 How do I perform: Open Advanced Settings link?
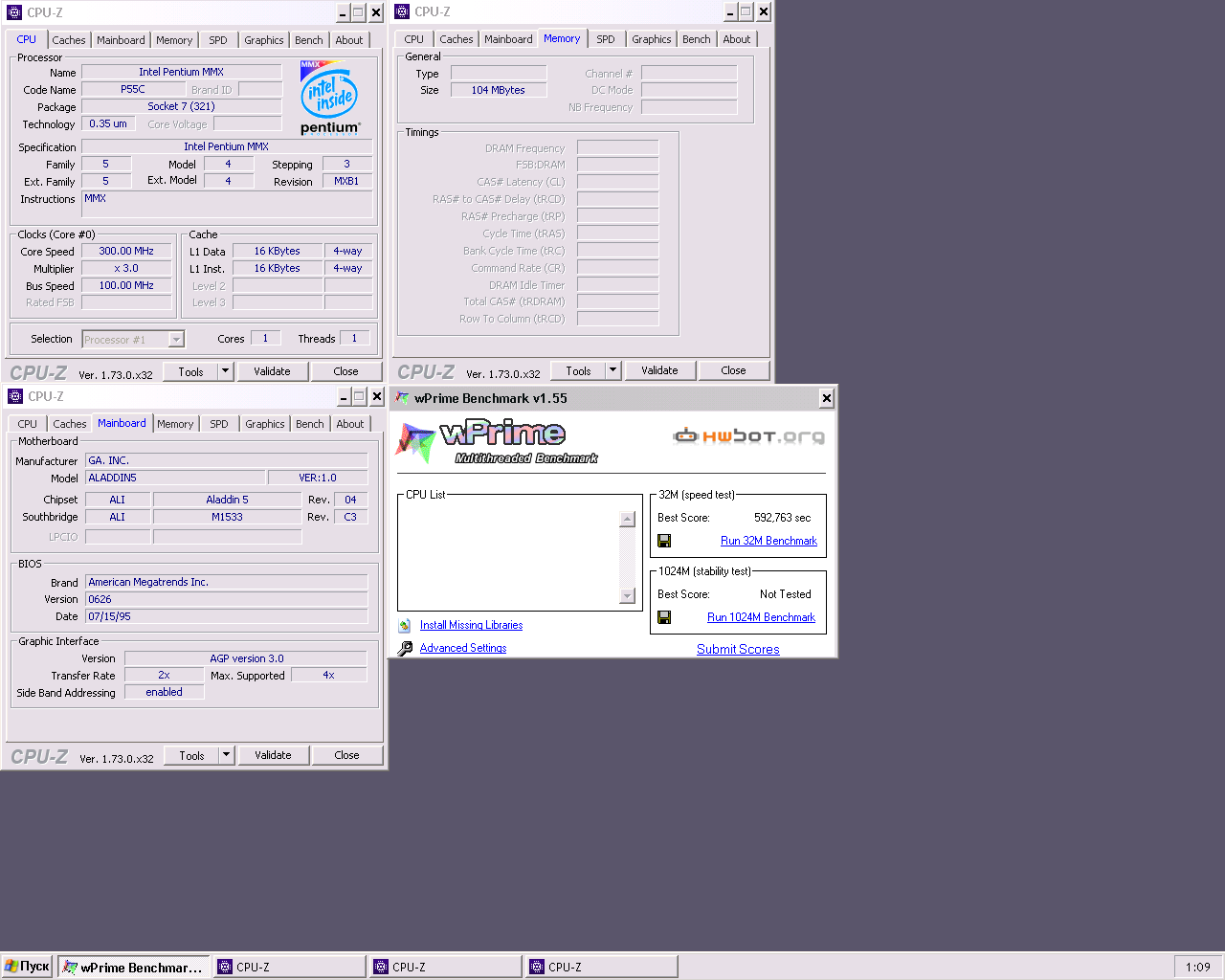click(463, 648)
